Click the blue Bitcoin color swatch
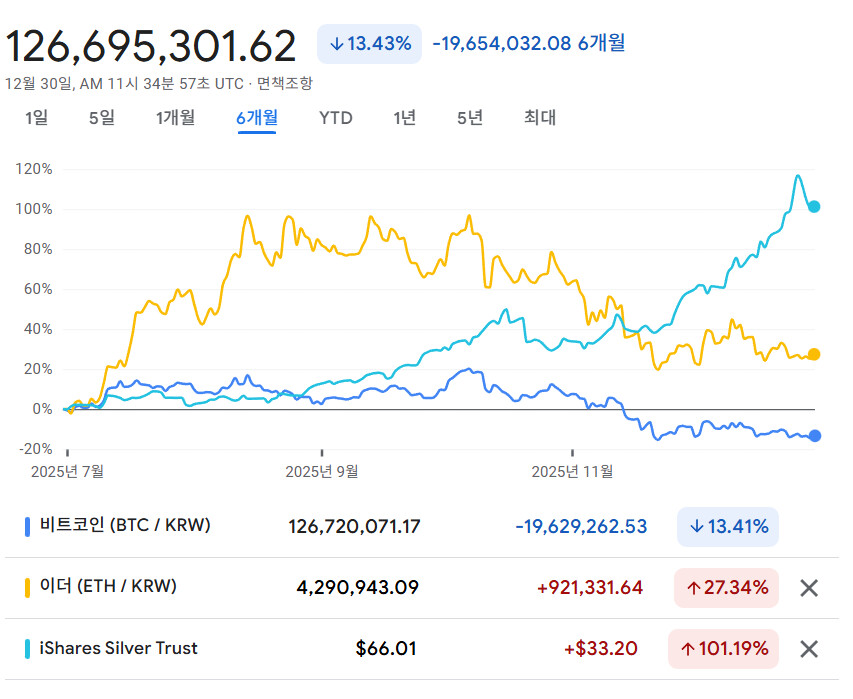The width and height of the screenshot is (853, 699). pos(27,527)
